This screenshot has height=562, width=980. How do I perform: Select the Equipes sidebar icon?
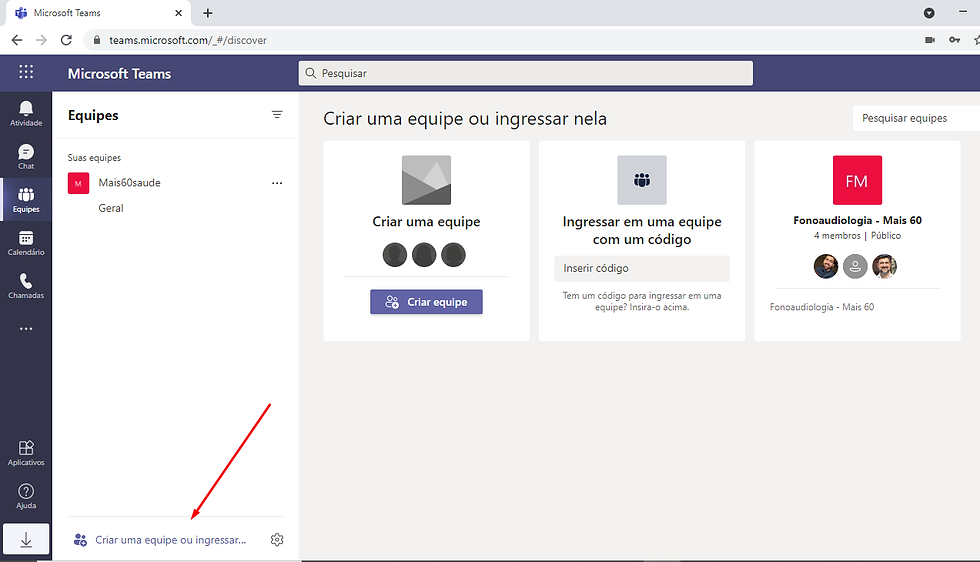(26, 199)
